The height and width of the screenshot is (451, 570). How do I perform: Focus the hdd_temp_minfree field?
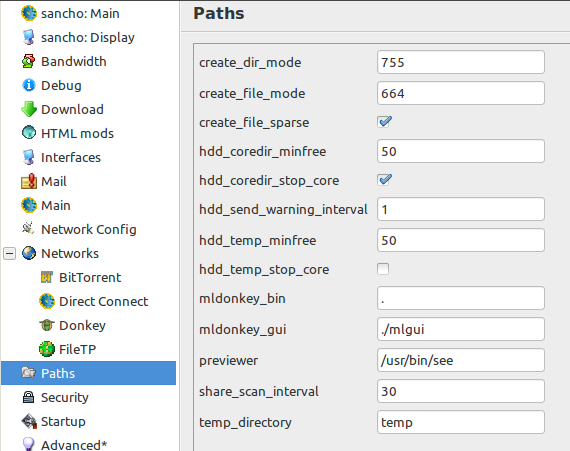coord(461,240)
